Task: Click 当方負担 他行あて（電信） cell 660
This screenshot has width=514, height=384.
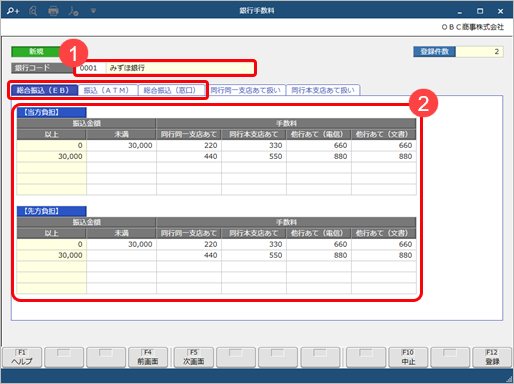Action: tap(319, 146)
